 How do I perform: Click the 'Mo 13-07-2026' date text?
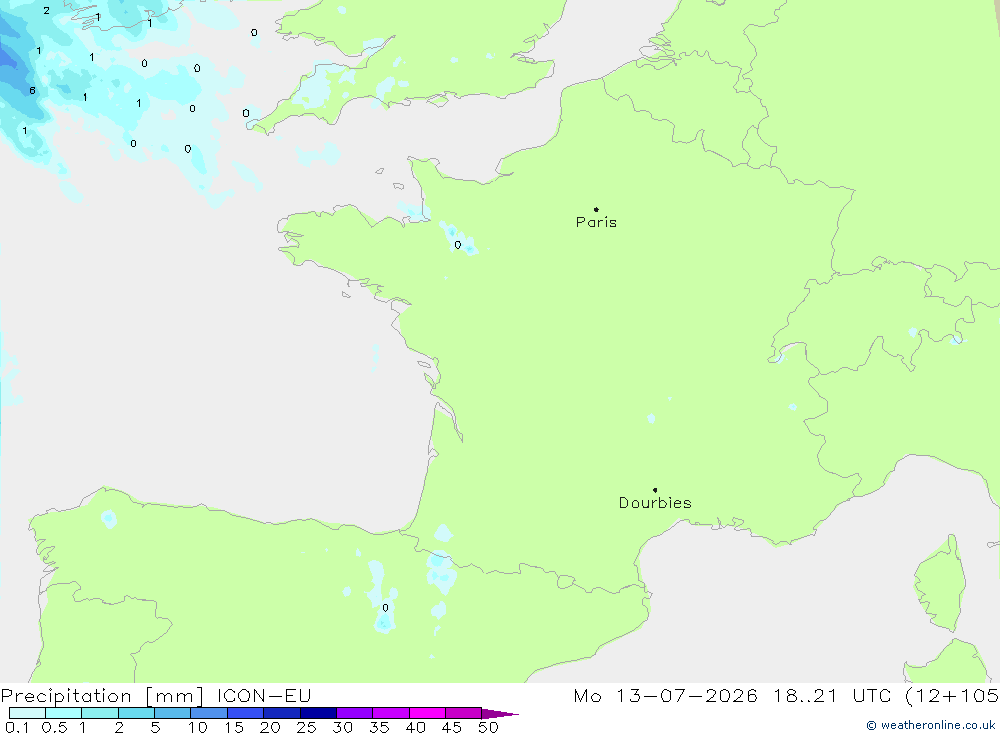pyautogui.click(x=665, y=695)
